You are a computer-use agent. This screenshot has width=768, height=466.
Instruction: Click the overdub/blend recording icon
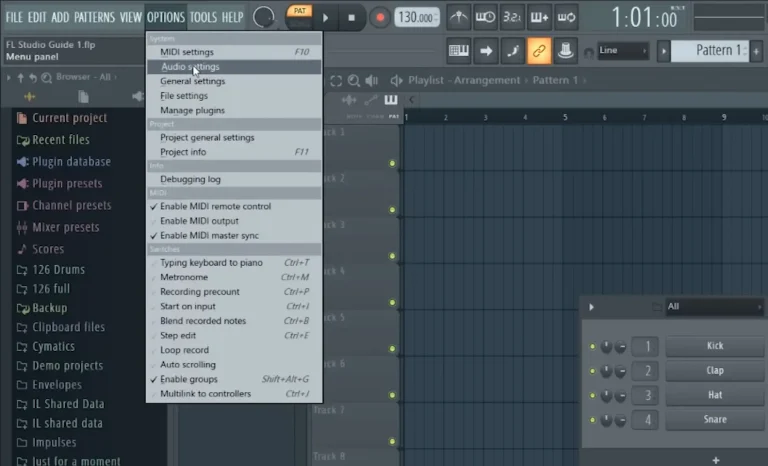coord(539,17)
